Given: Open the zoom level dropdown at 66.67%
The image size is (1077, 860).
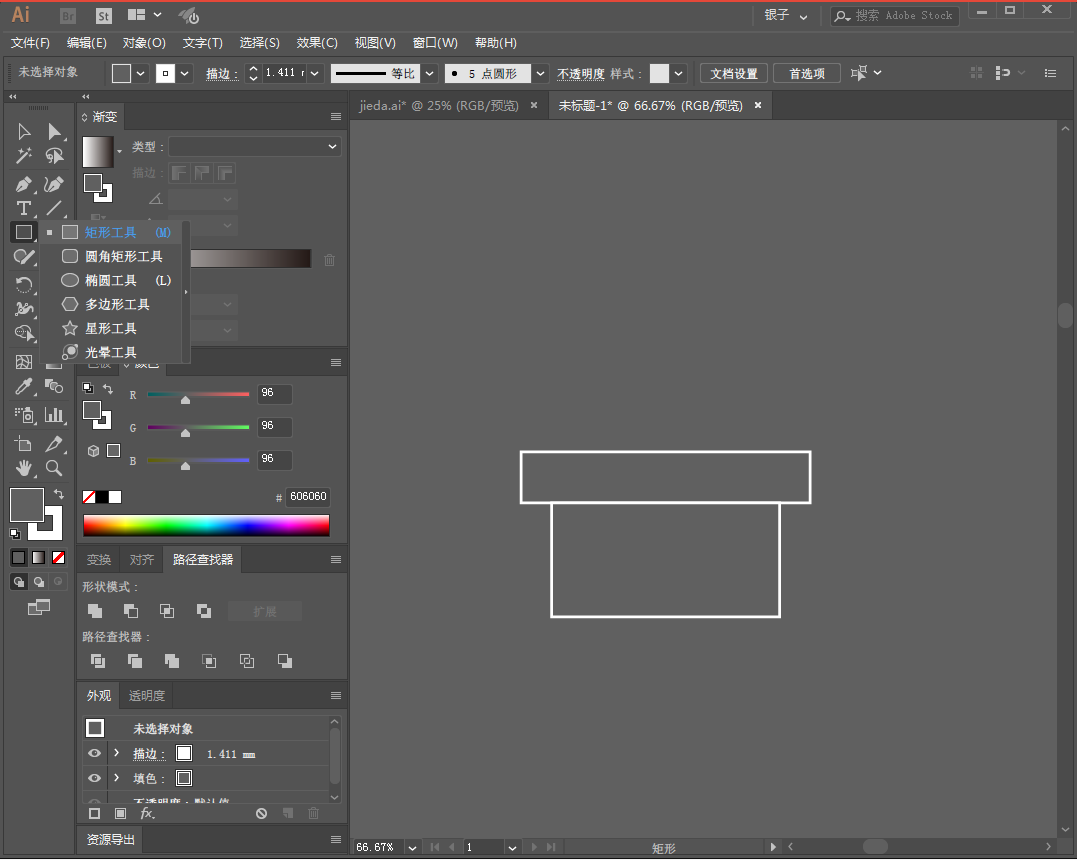Looking at the screenshot, I should (x=411, y=847).
